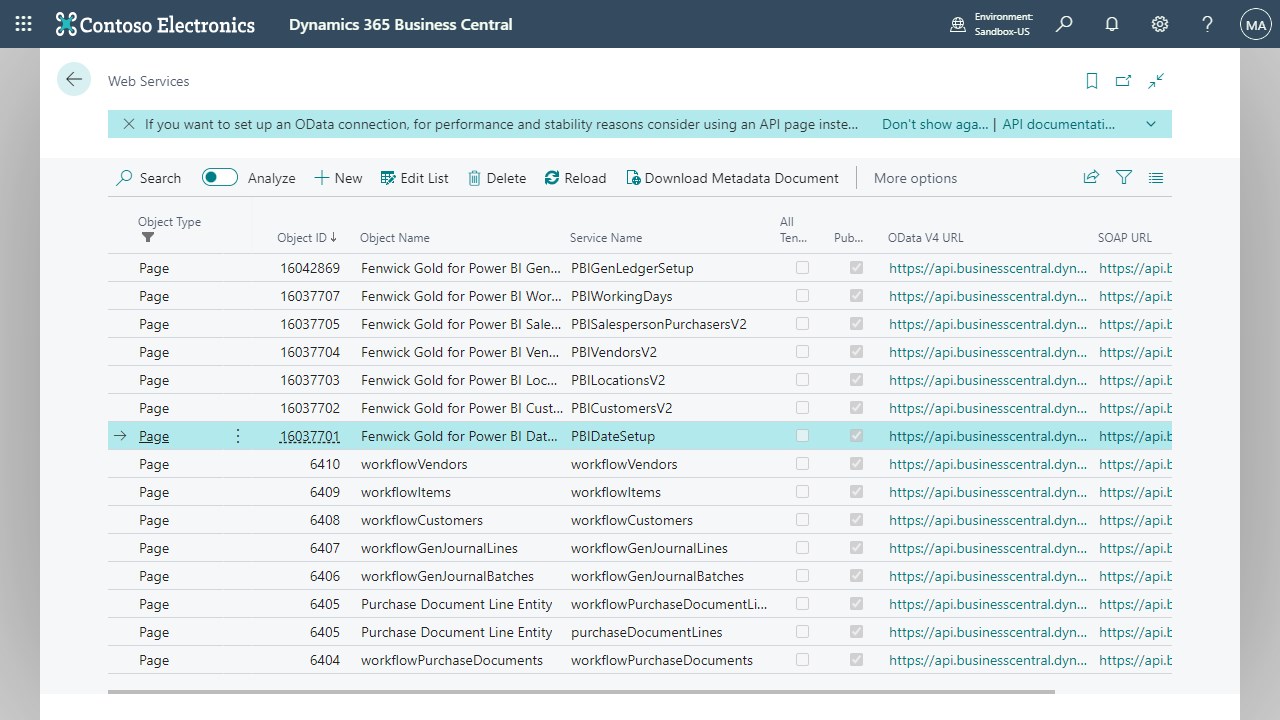This screenshot has height=720, width=1280.
Task: Open the app launcher waffle menu
Action: click(x=24, y=24)
